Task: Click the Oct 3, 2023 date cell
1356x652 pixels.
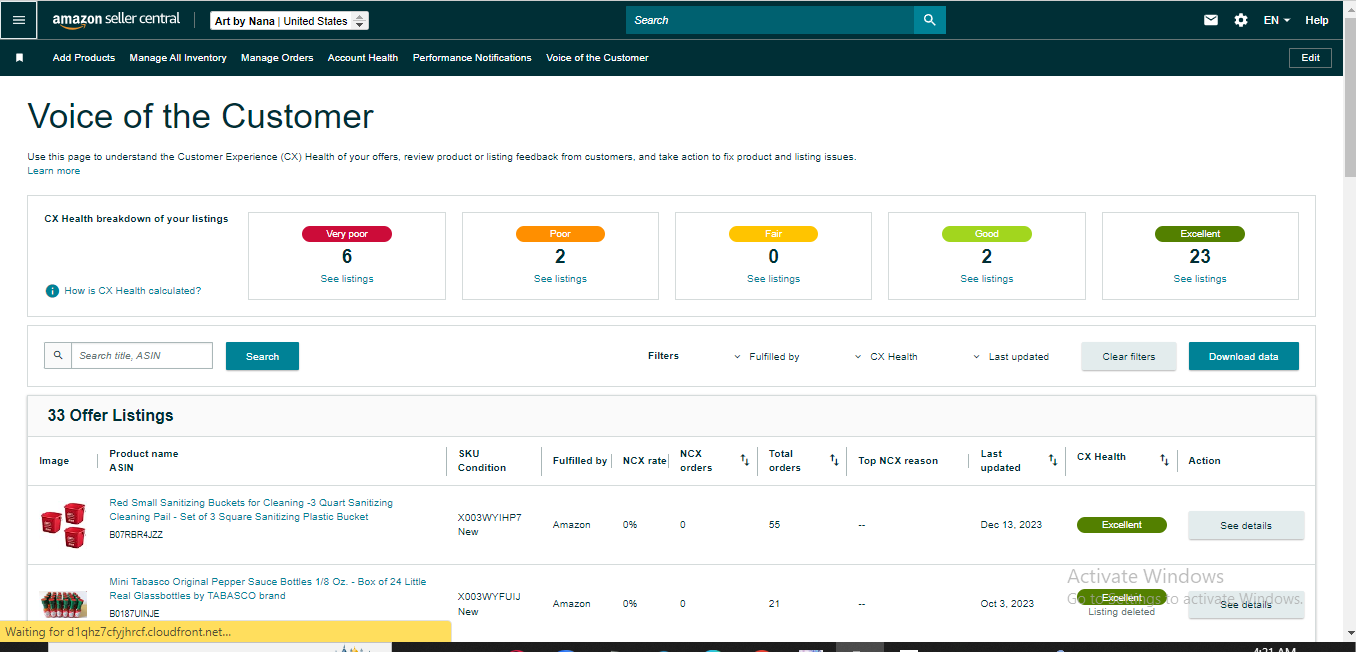Action: coord(1007,604)
